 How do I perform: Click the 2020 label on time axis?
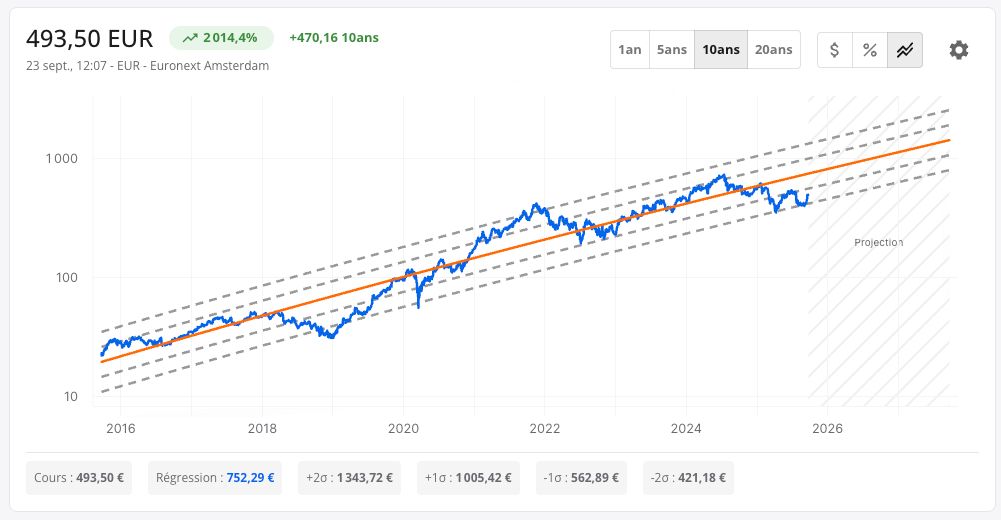[x=403, y=428]
